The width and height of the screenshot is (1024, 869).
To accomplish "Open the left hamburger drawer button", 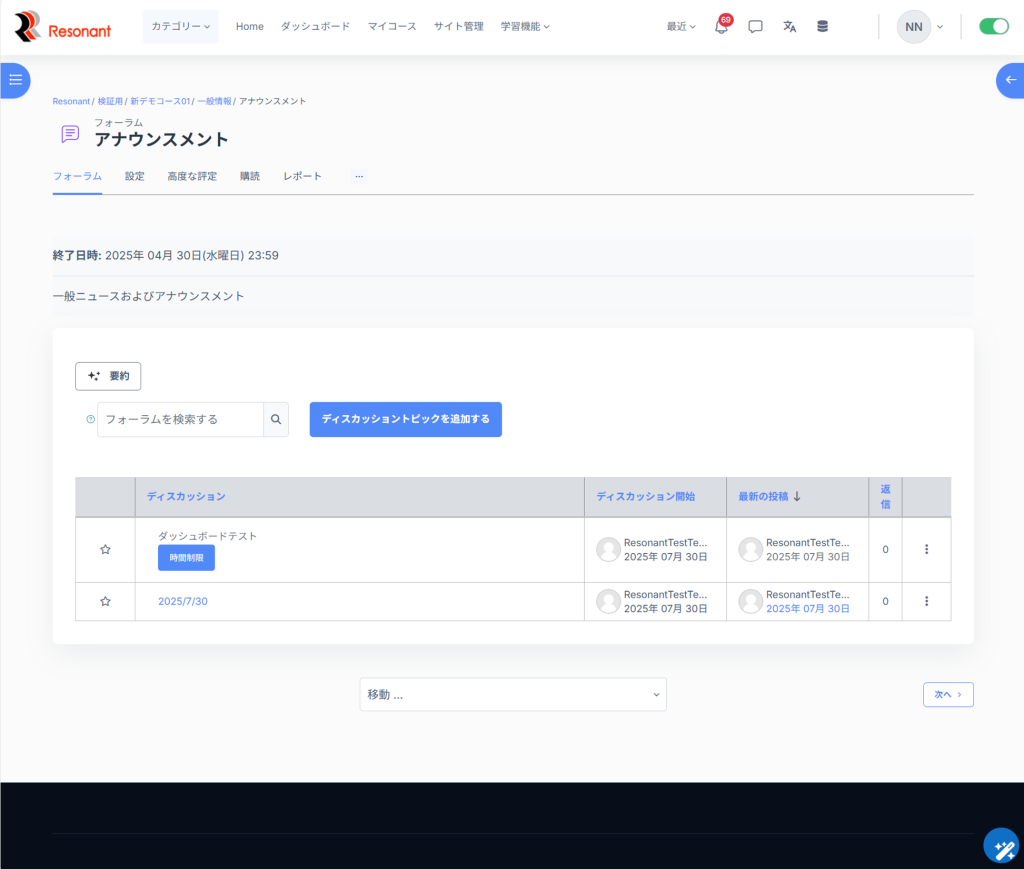I will [x=15, y=80].
